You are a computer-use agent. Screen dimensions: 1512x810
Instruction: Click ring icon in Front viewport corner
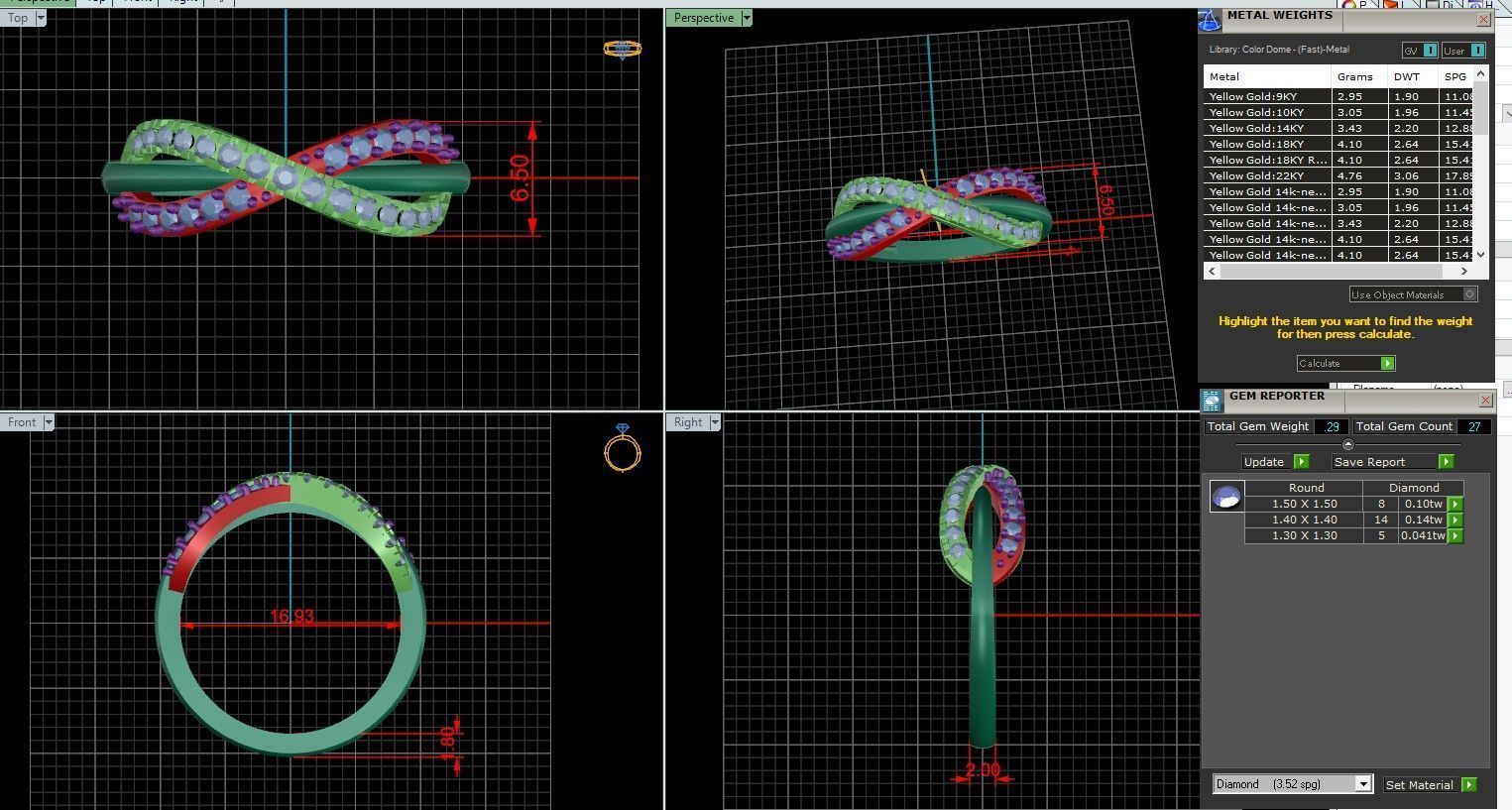pos(623,447)
